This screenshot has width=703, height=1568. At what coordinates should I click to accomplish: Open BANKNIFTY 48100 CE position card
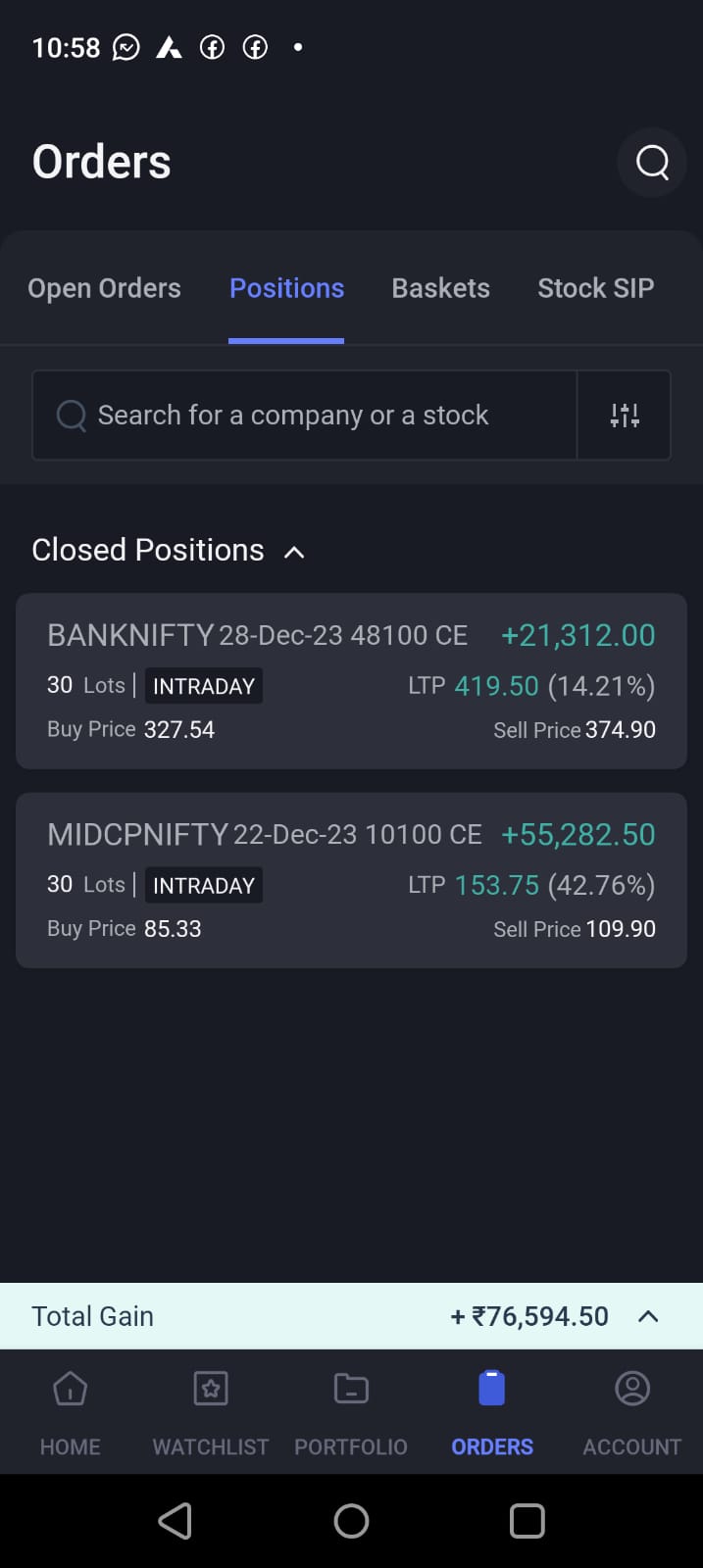tap(351, 681)
